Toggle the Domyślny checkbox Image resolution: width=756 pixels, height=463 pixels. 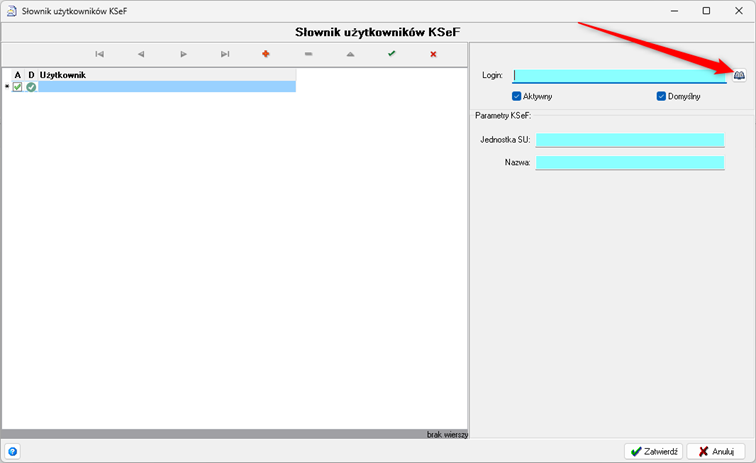coord(661,96)
